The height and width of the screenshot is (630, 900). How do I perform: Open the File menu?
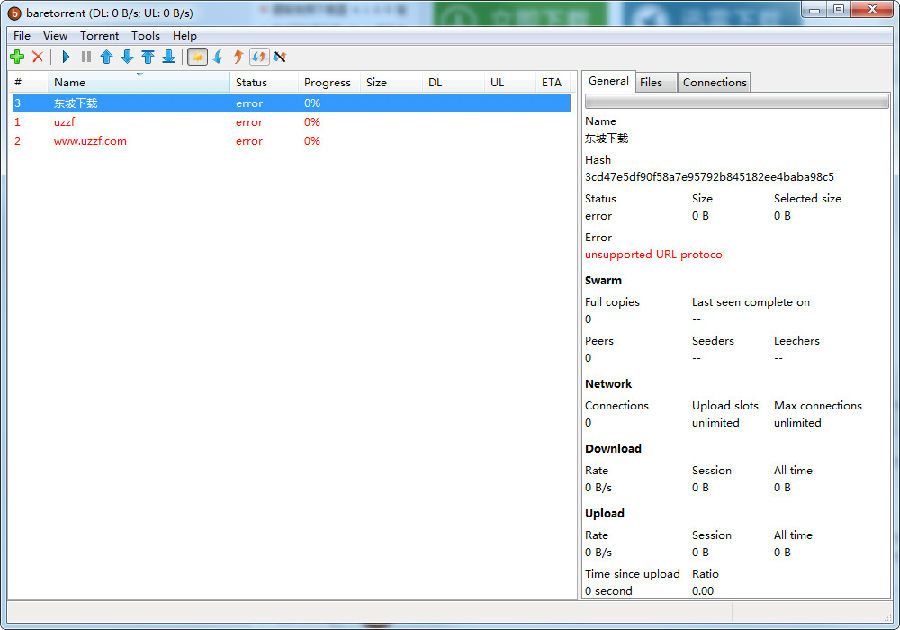[22, 36]
